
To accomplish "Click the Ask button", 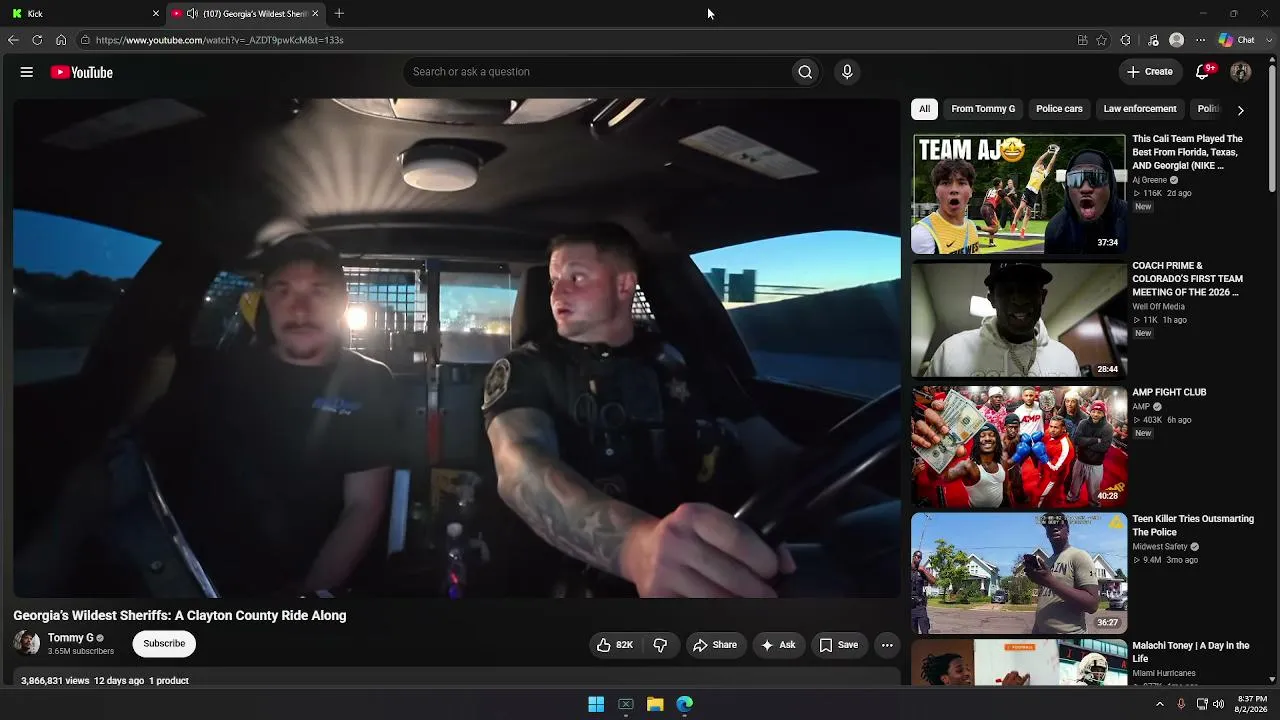I will pos(778,645).
